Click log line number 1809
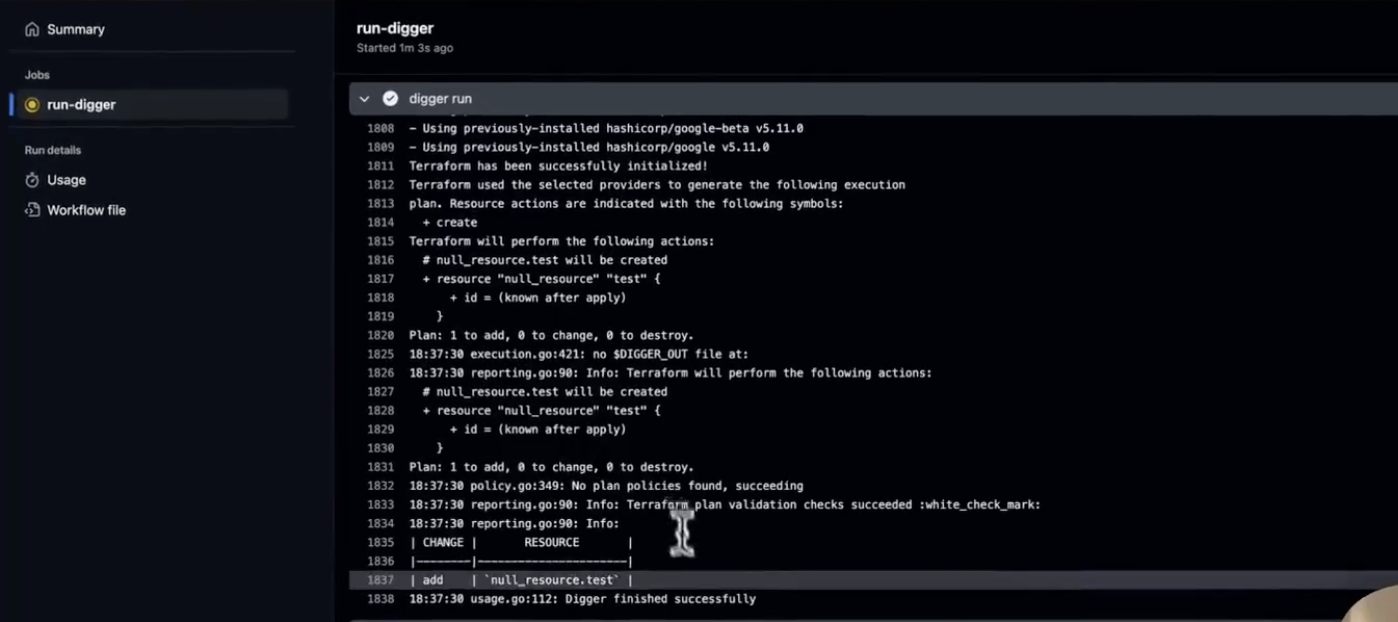This screenshot has width=1398, height=622. (380, 147)
